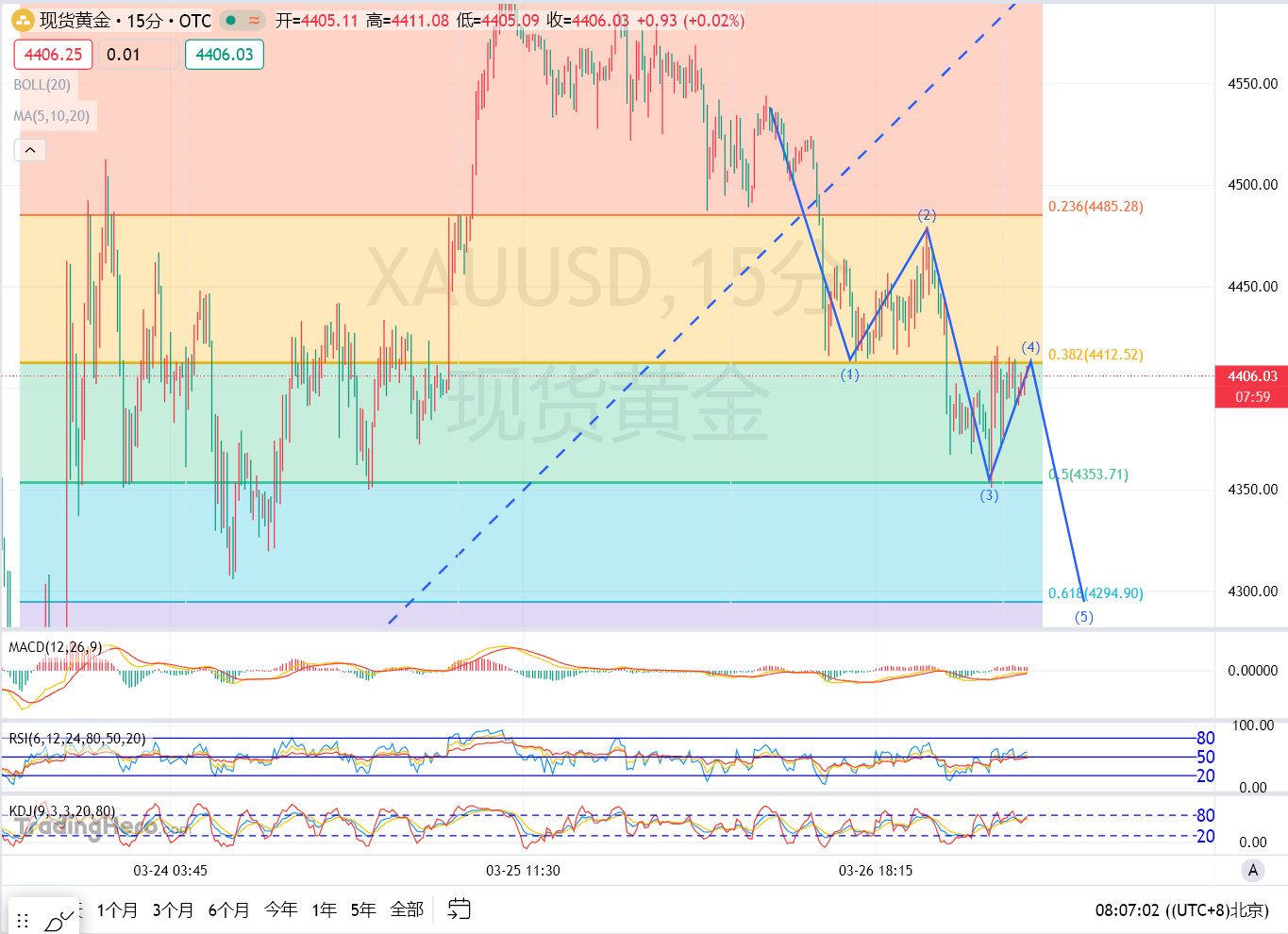Click the 0.618(4294.90) Fibonacci level label

coord(1096,593)
